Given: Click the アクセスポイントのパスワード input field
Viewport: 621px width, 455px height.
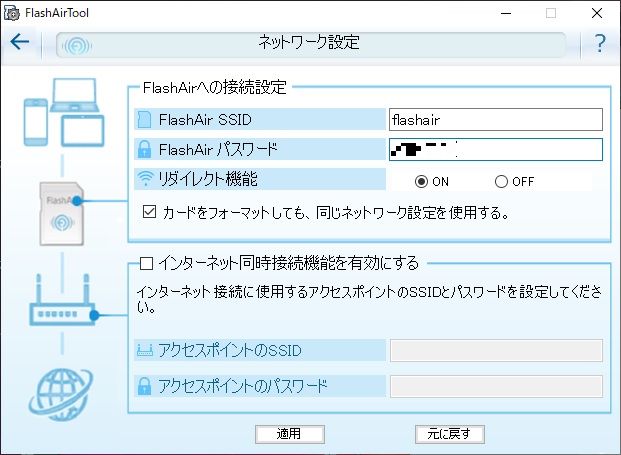Looking at the screenshot, I should 496,386.
